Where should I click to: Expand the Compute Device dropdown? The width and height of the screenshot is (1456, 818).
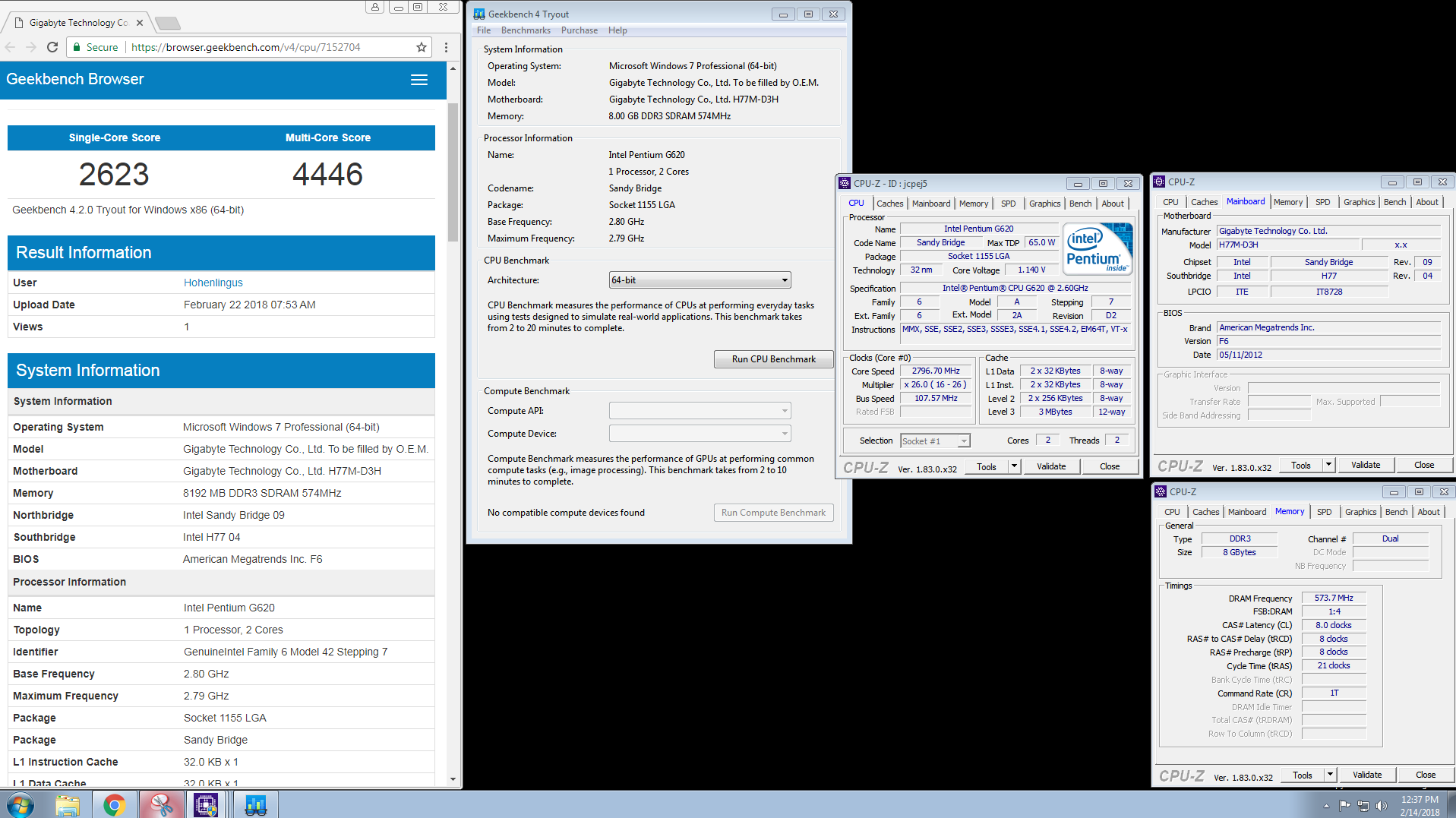700,434
